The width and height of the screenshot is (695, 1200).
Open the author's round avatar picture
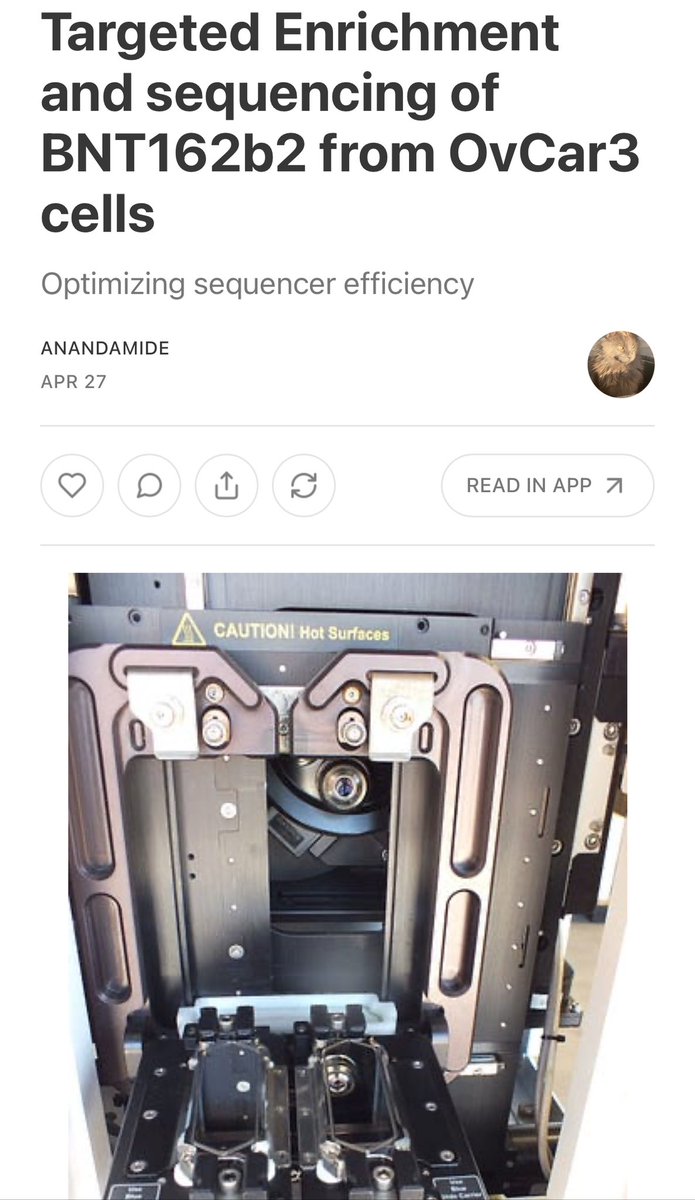[x=621, y=365]
